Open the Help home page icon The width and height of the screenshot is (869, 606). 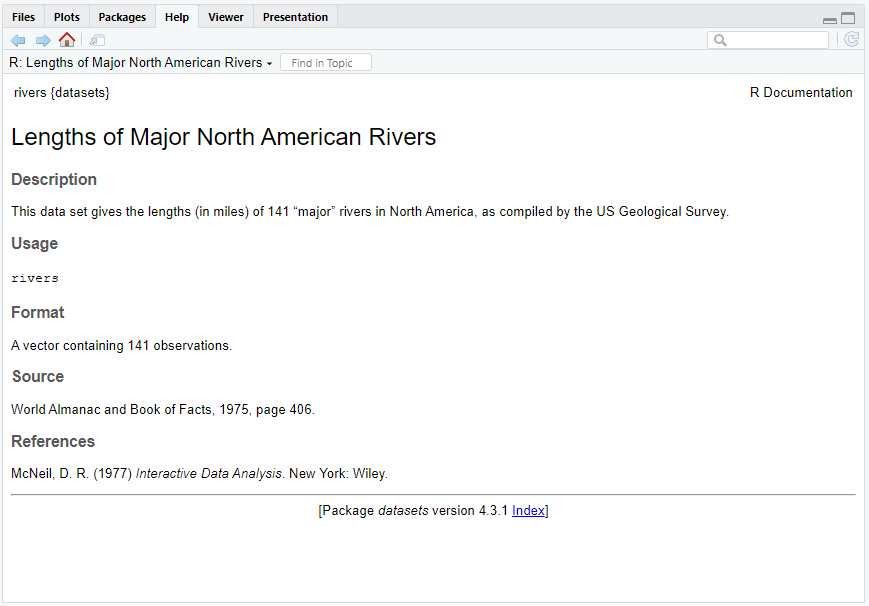[x=67, y=40]
